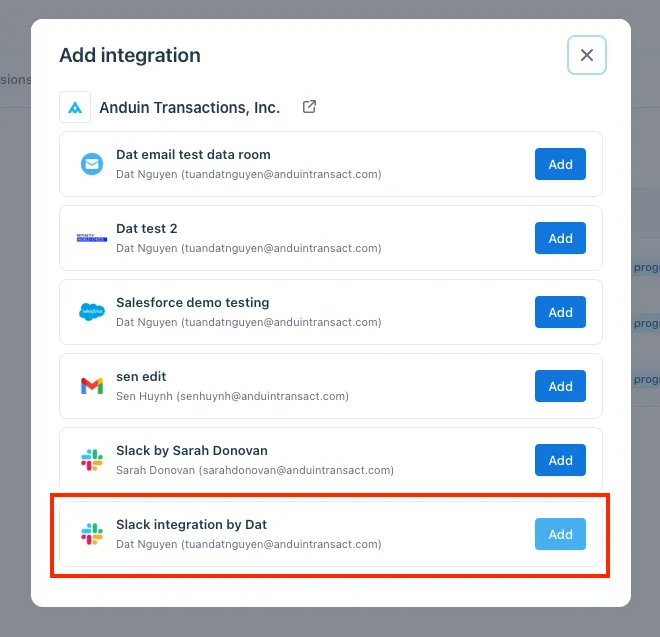
Task: Add the sen edit integration
Action: click(560, 386)
